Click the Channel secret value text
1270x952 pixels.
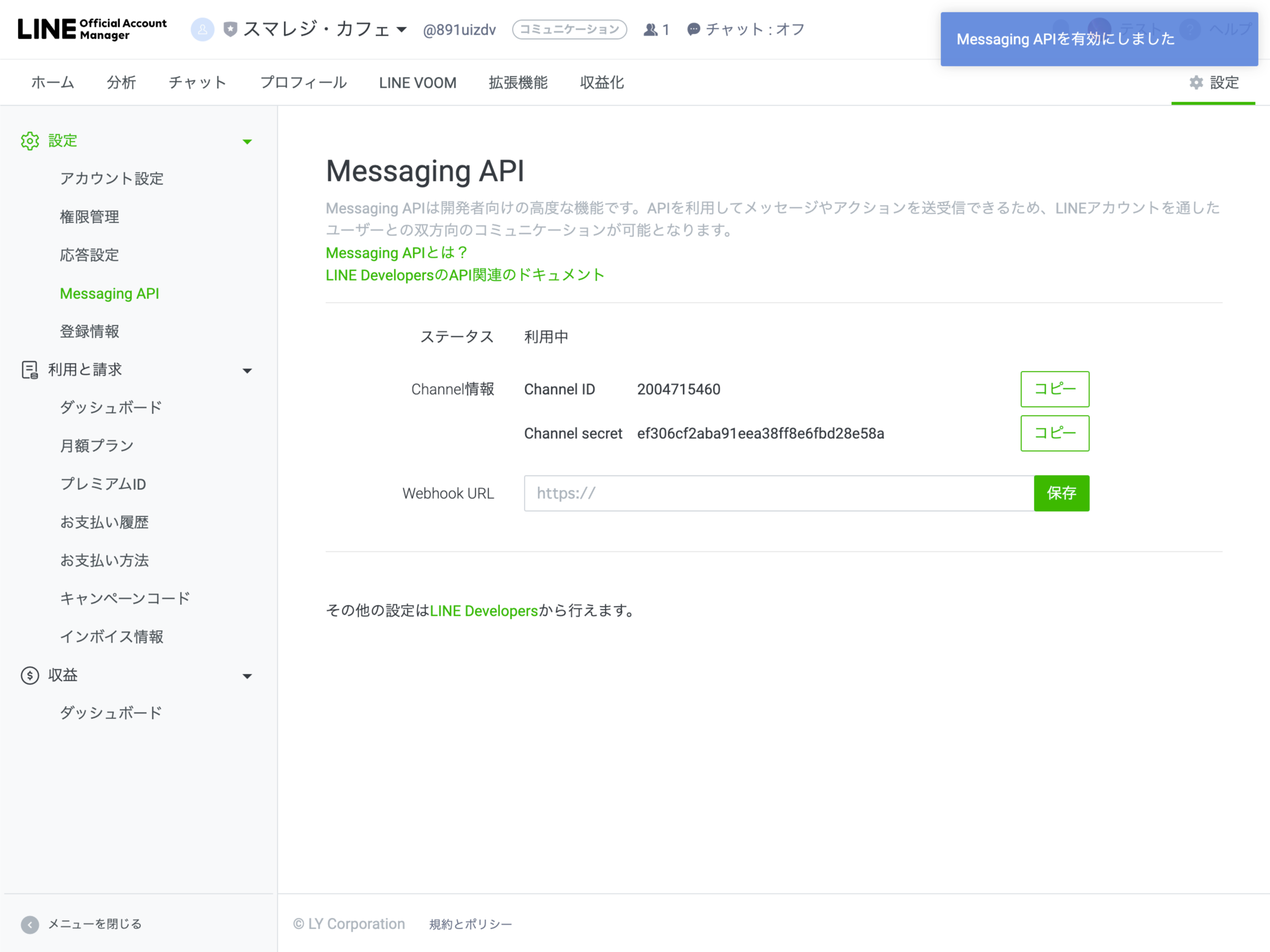point(761,433)
